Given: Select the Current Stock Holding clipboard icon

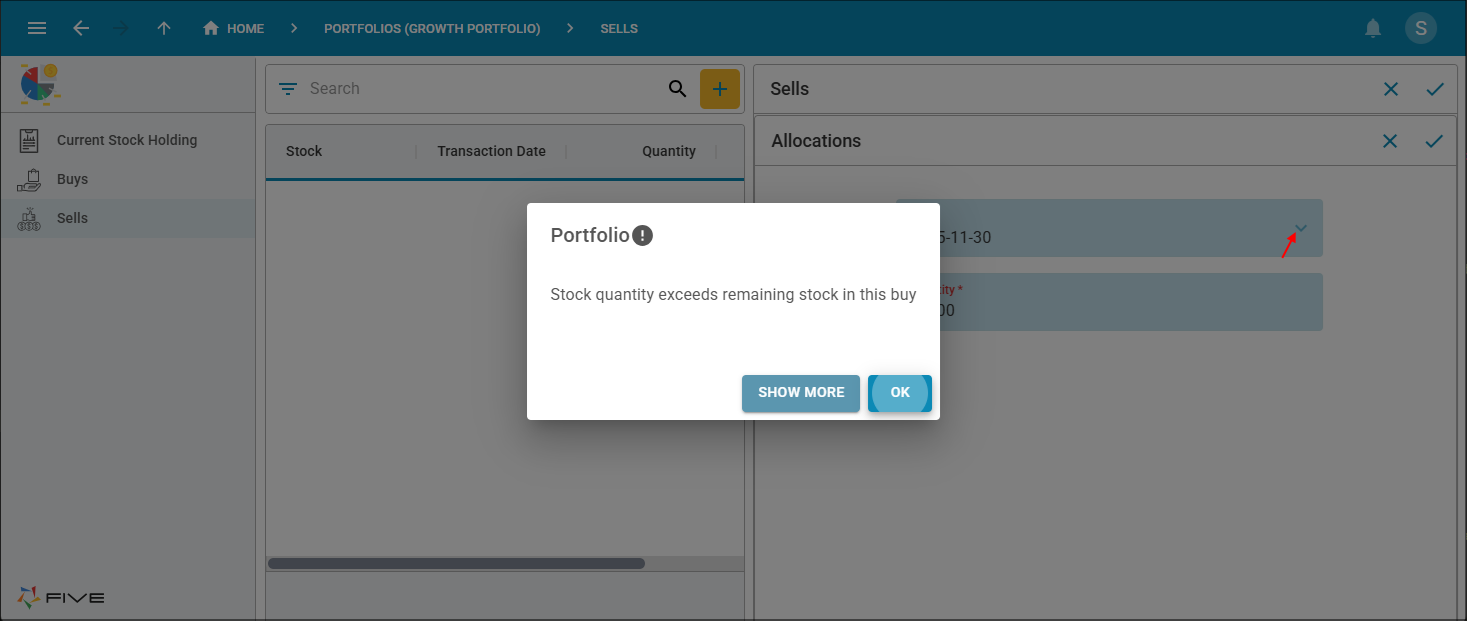Looking at the screenshot, I should pyautogui.click(x=31, y=139).
